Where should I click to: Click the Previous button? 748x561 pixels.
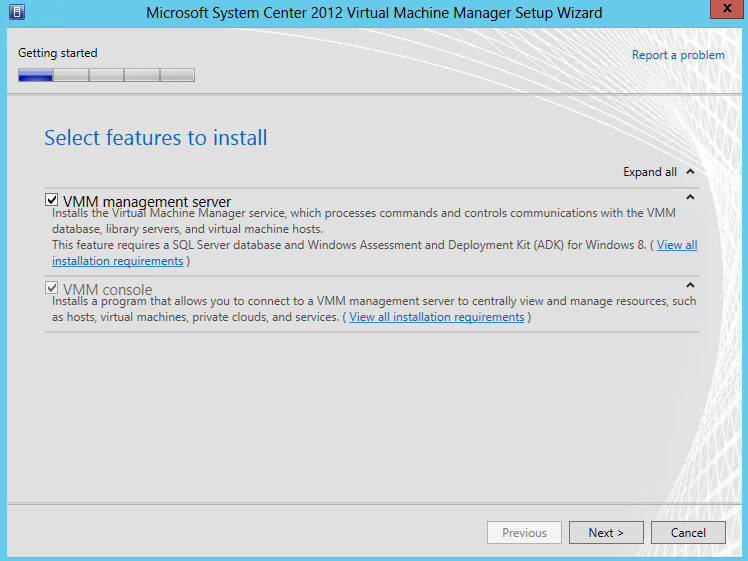click(x=524, y=532)
